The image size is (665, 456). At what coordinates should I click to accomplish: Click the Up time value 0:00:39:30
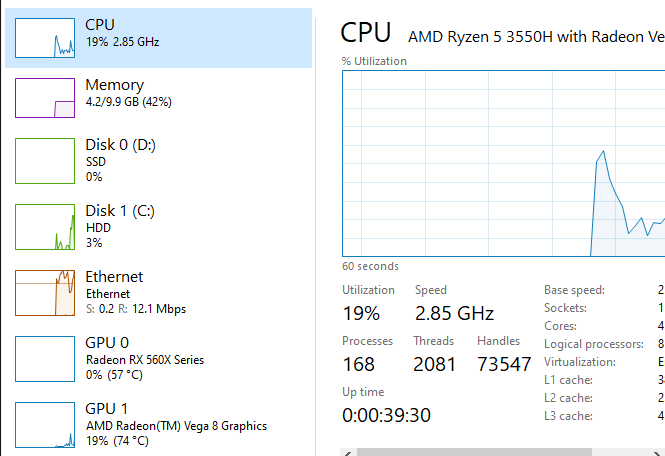[x=386, y=415]
